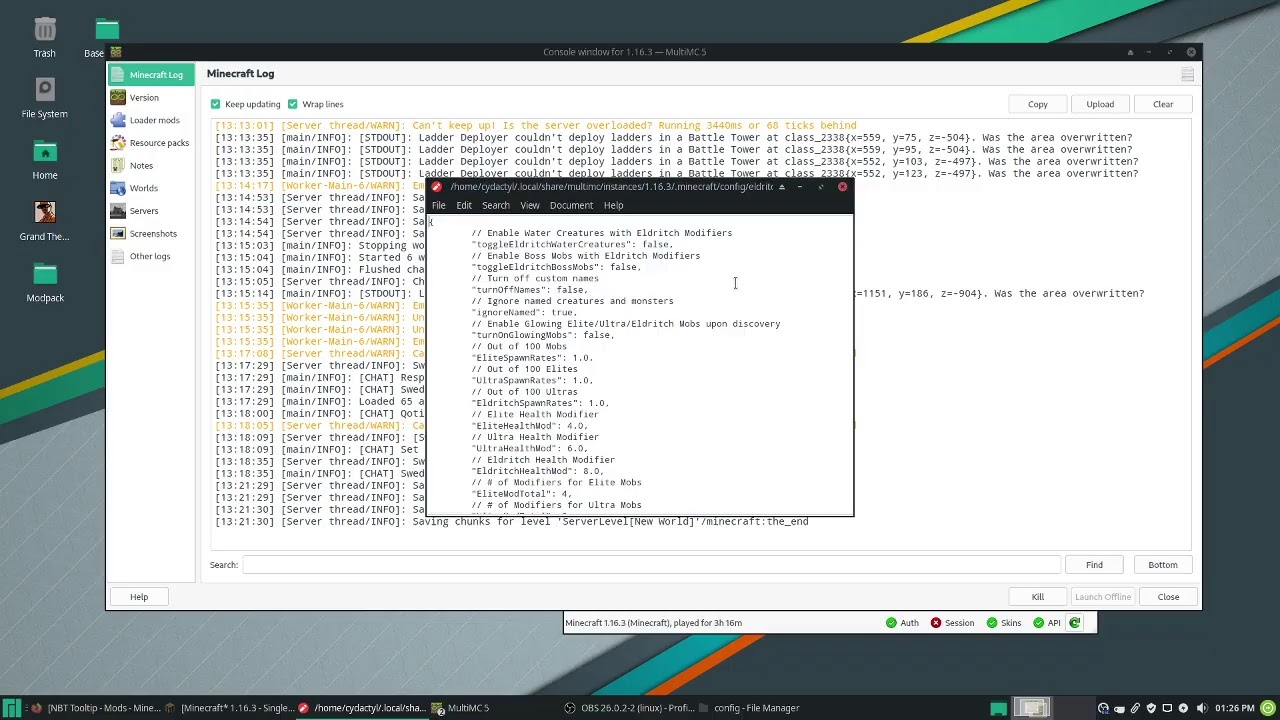
Task: Open the Manjaro start menu icon
Action: pyautogui.click(x=10, y=708)
